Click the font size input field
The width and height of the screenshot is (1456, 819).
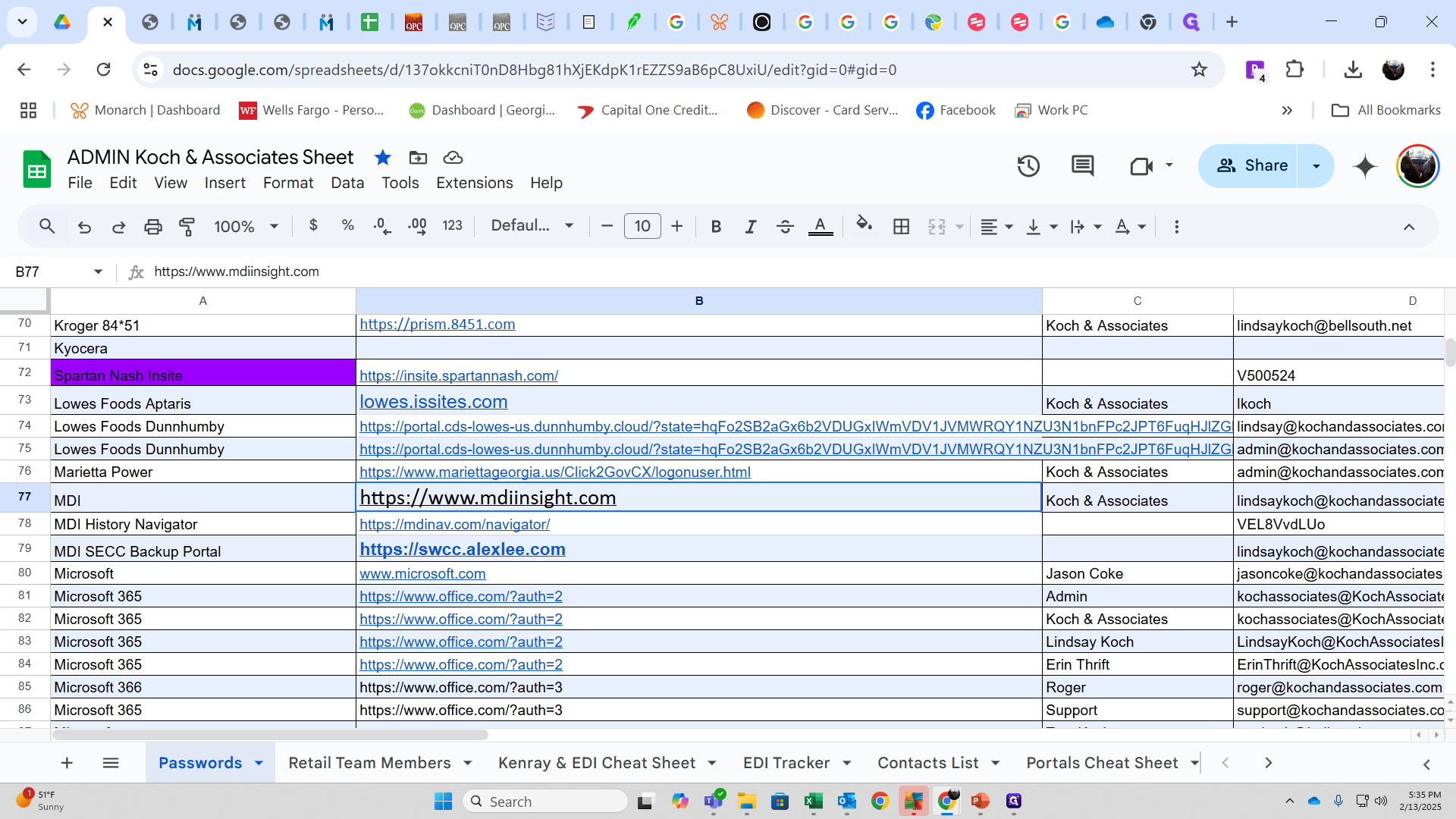(642, 226)
